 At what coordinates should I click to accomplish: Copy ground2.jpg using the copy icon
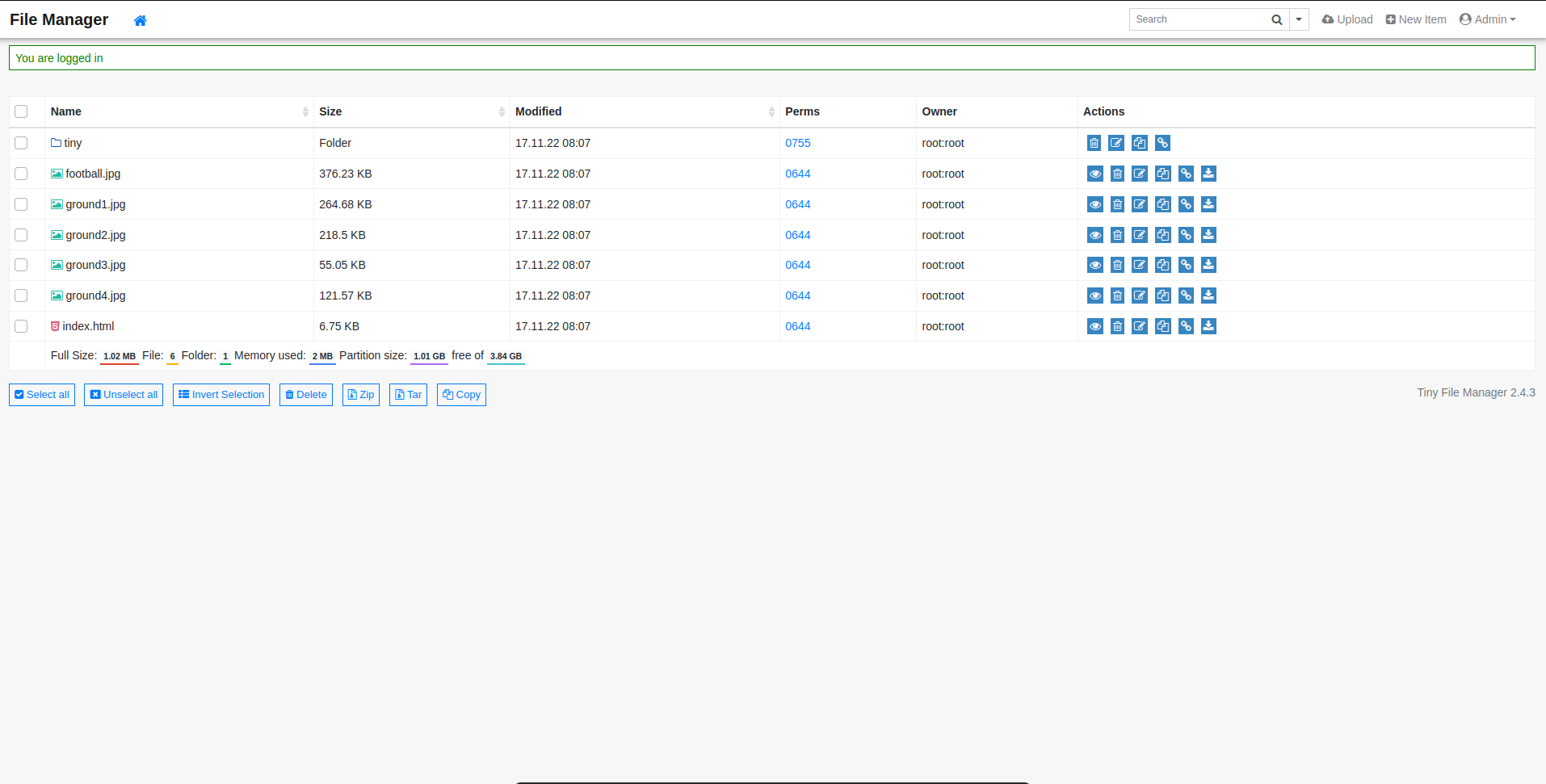coord(1163,235)
